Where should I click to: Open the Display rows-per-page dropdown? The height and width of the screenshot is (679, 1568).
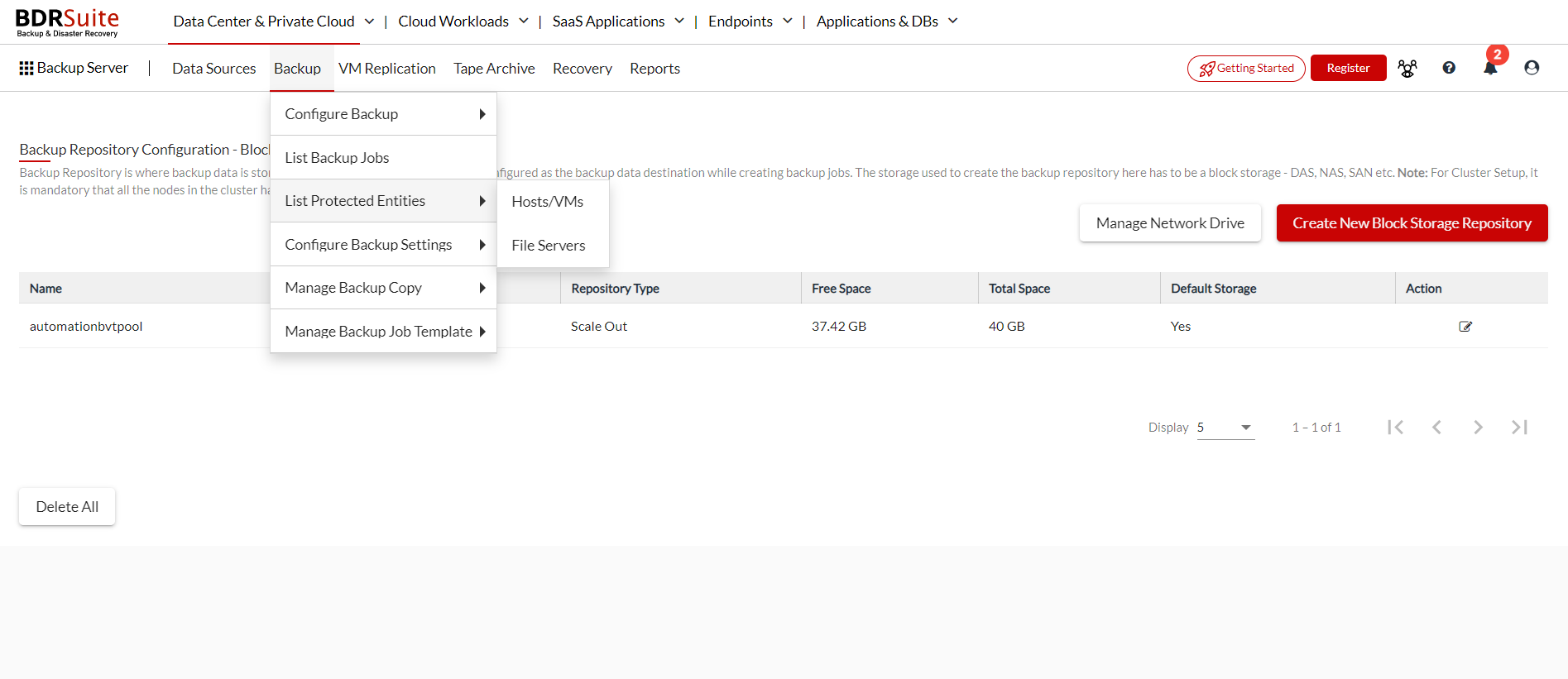[x=1225, y=428]
